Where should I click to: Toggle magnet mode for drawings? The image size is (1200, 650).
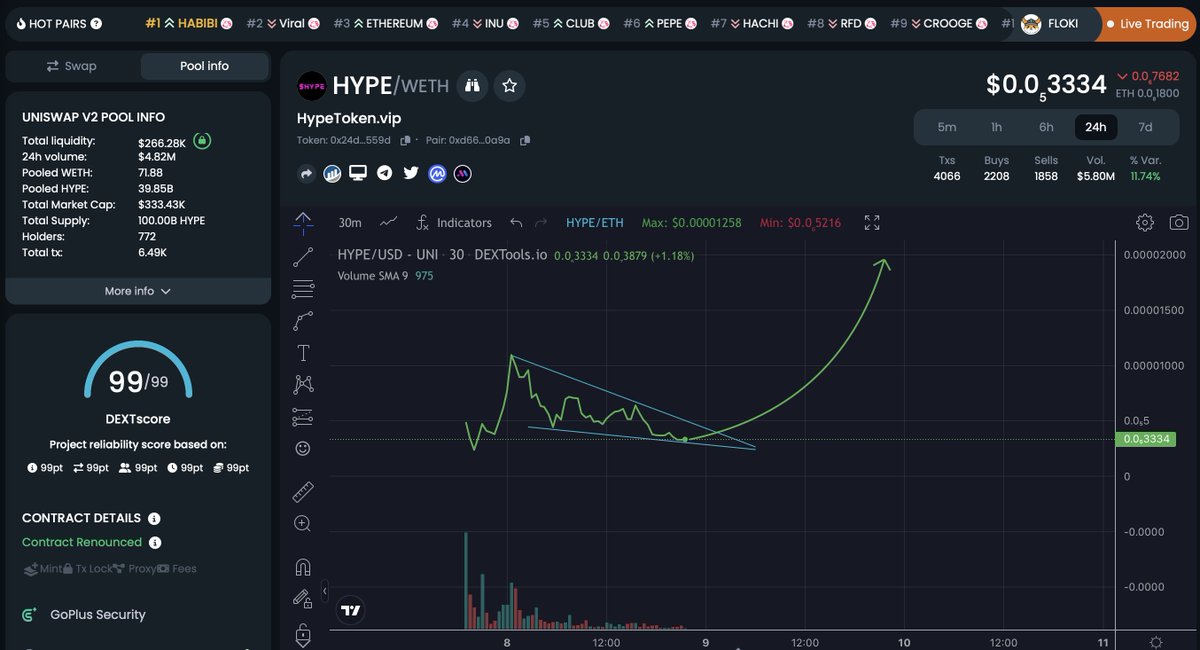303,567
